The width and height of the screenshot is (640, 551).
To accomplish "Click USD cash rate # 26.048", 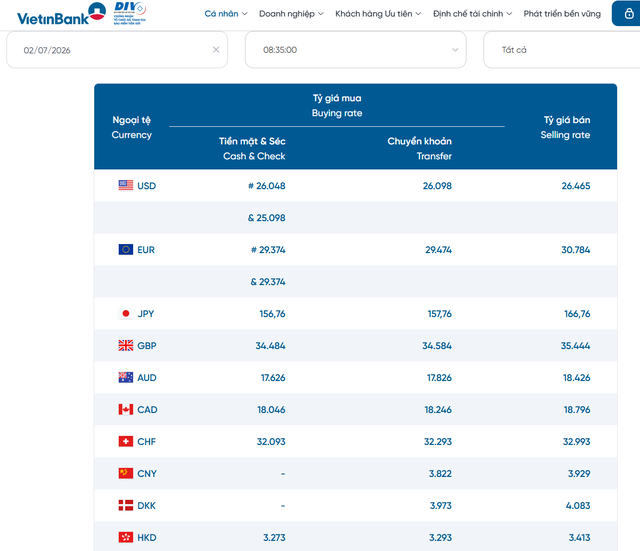I will tap(267, 186).
